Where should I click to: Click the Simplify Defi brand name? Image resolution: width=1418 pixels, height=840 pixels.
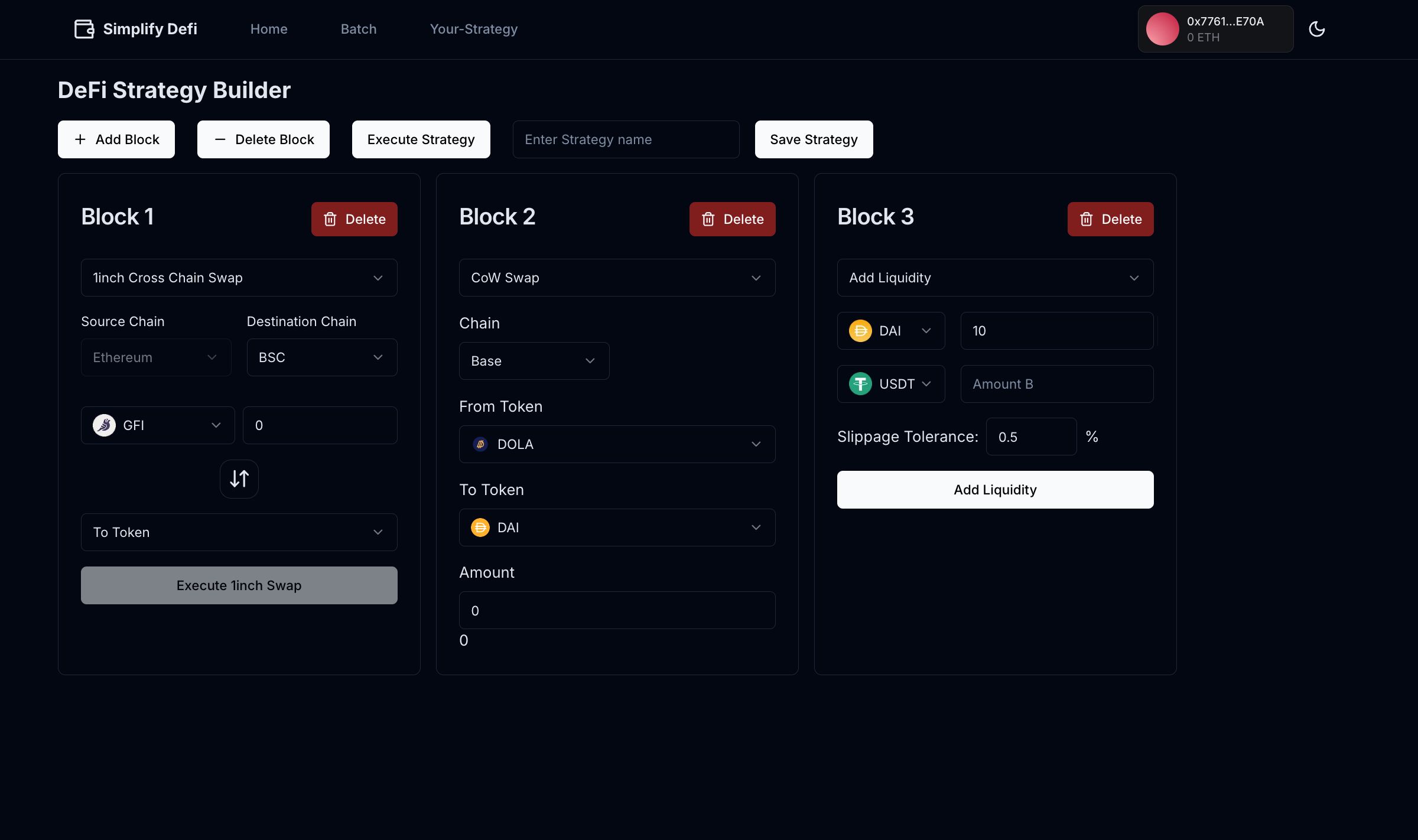tap(150, 29)
